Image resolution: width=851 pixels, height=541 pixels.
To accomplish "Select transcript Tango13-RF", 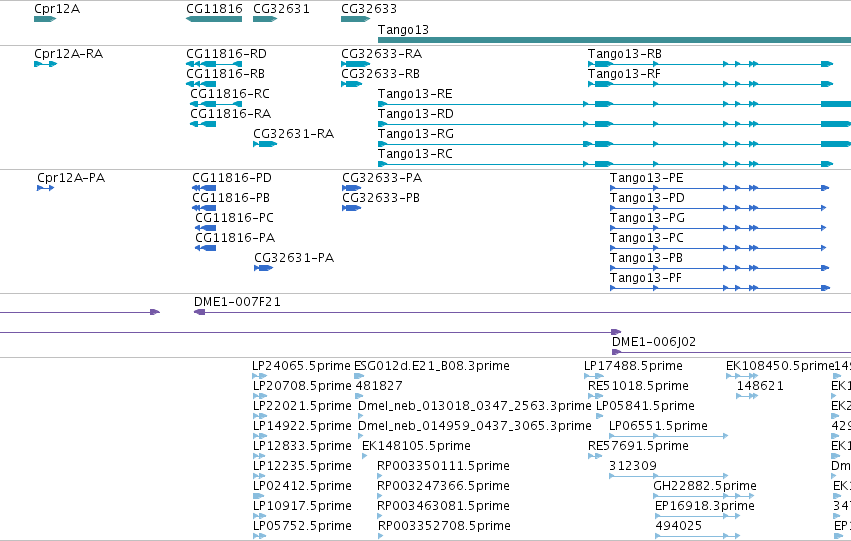I will coord(624,74).
